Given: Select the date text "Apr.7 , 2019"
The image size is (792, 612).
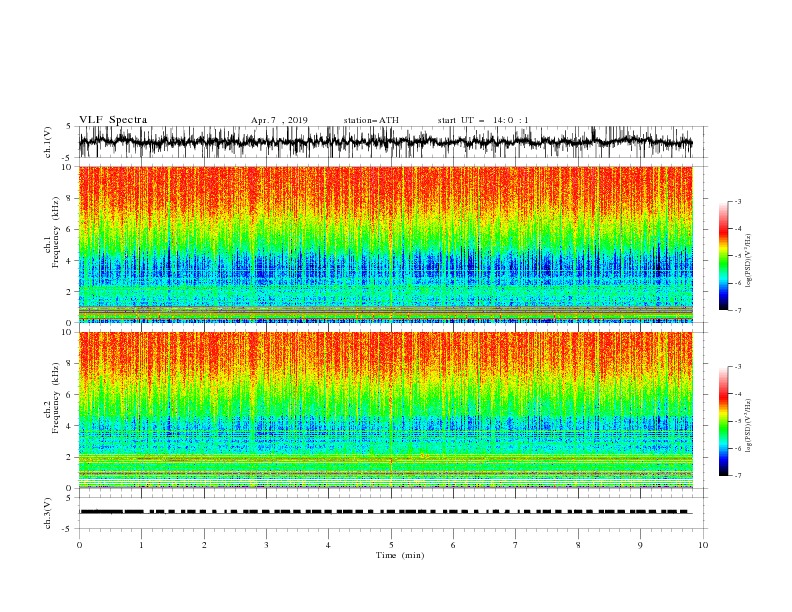Looking at the screenshot, I should [279, 120].
